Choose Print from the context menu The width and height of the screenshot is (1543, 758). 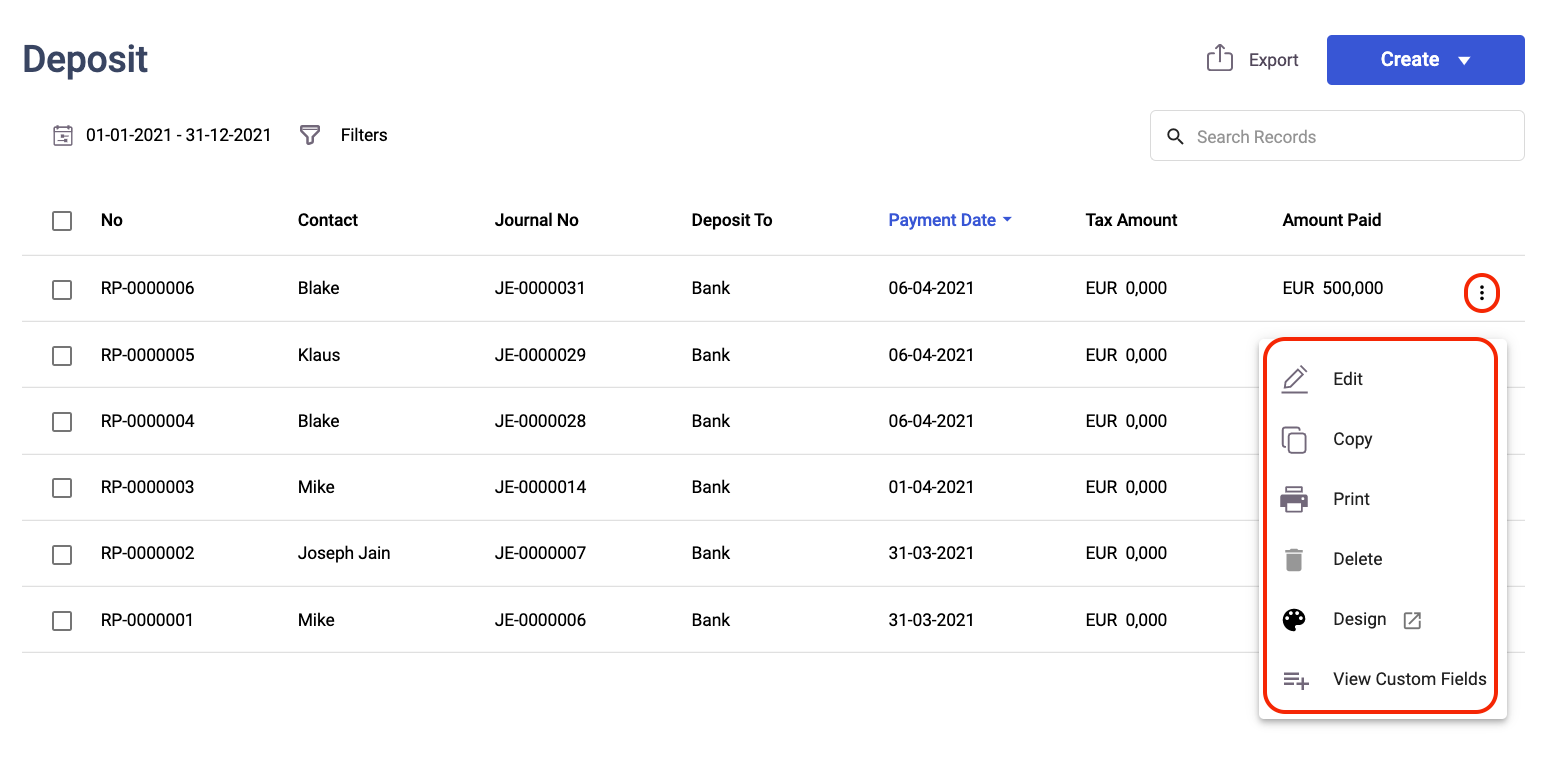point(1383,499)
